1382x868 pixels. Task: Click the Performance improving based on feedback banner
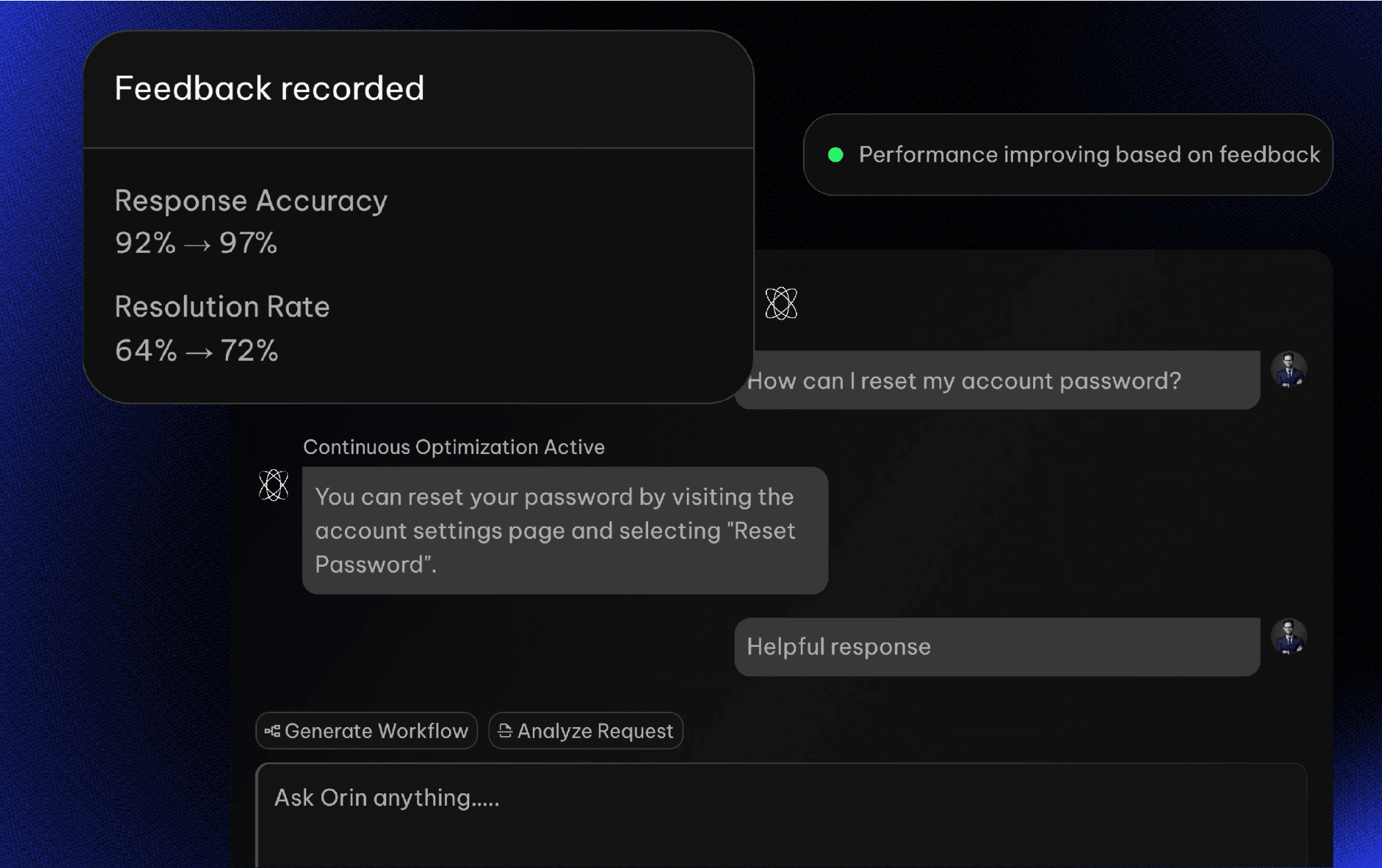[x=1068, y=155]
